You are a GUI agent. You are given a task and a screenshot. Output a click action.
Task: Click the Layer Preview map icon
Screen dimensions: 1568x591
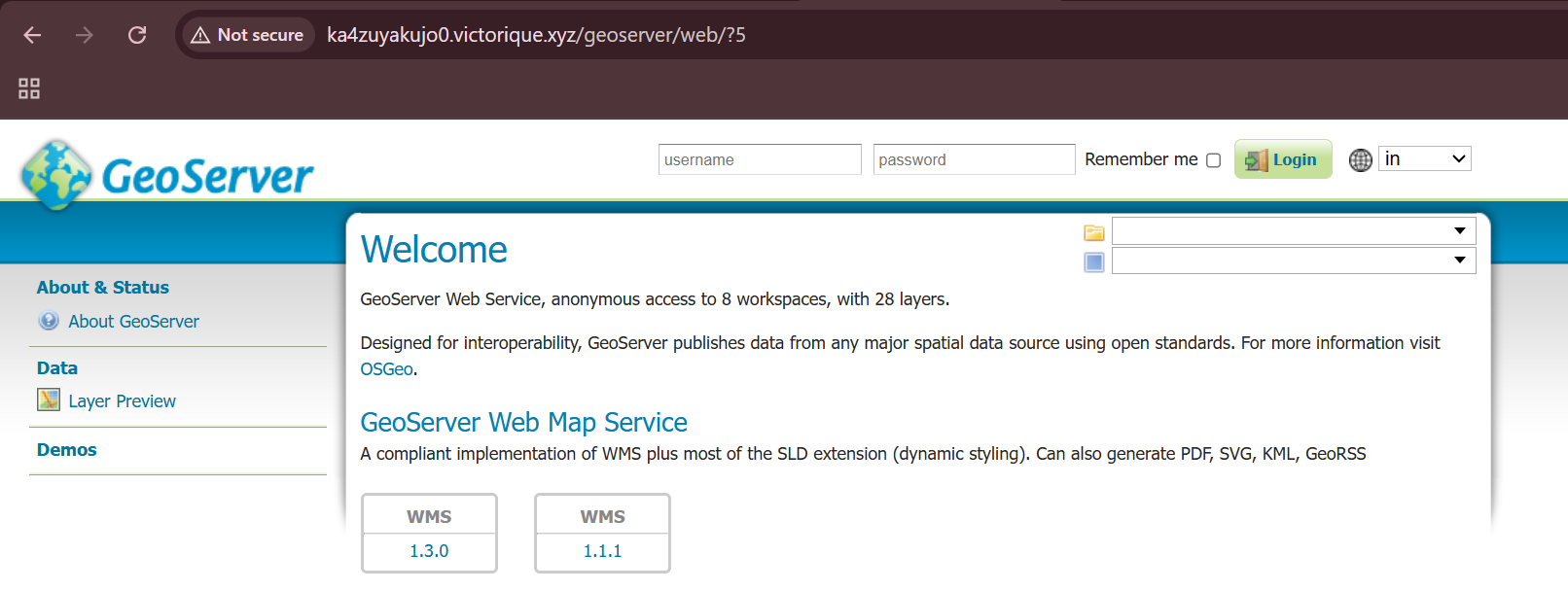(x=49, y=400)
